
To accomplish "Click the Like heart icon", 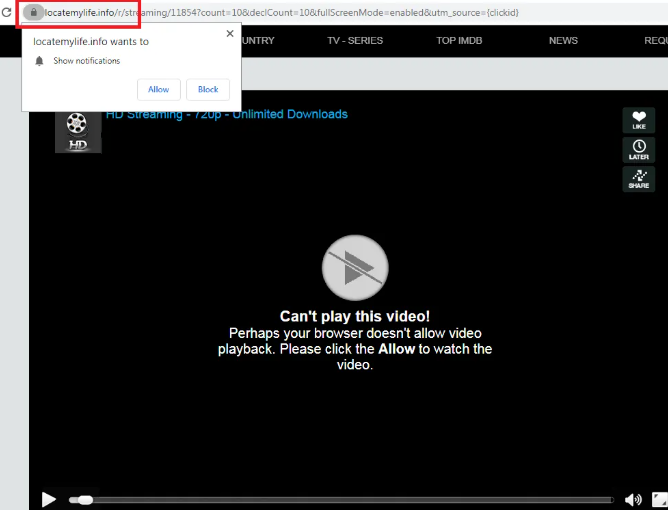I will [x=638, y=120].
